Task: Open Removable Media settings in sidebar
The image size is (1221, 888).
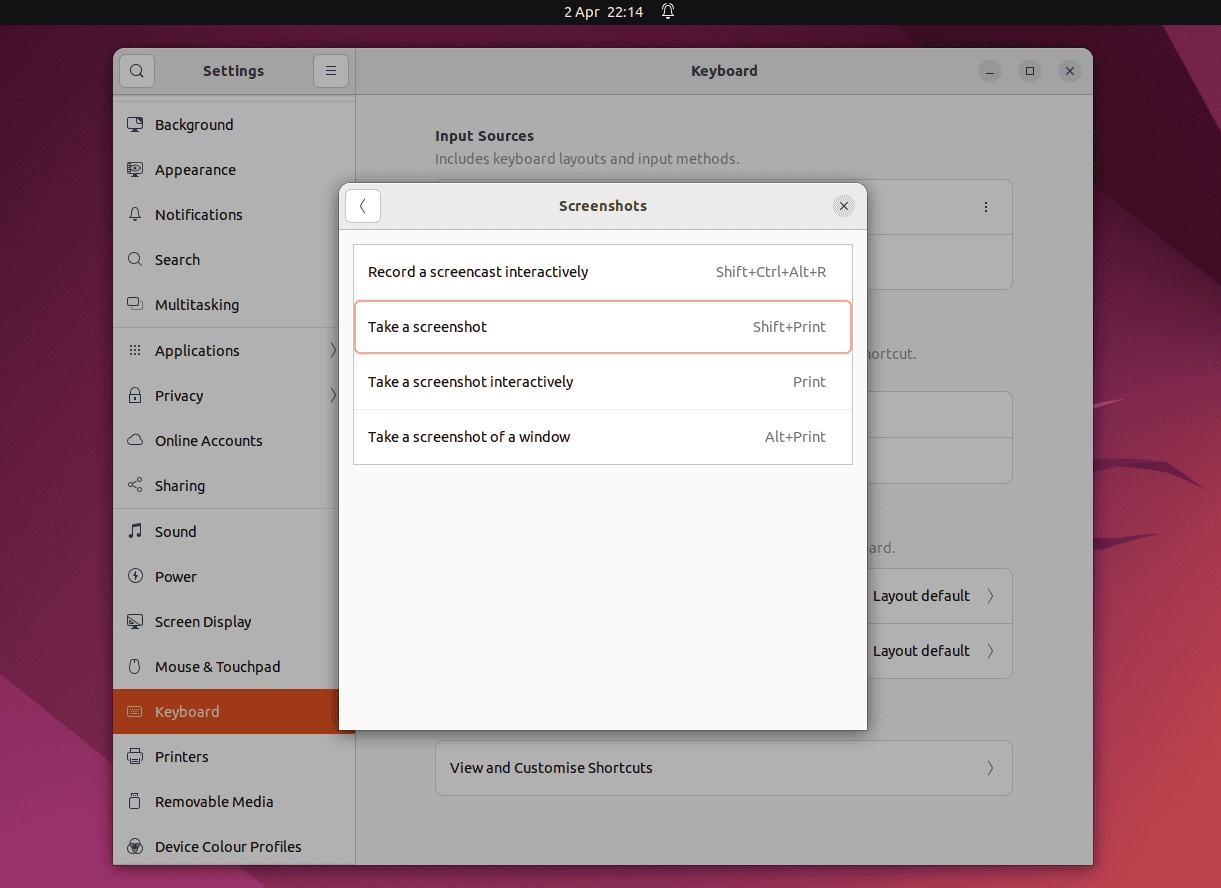Action: coord(234,801)
